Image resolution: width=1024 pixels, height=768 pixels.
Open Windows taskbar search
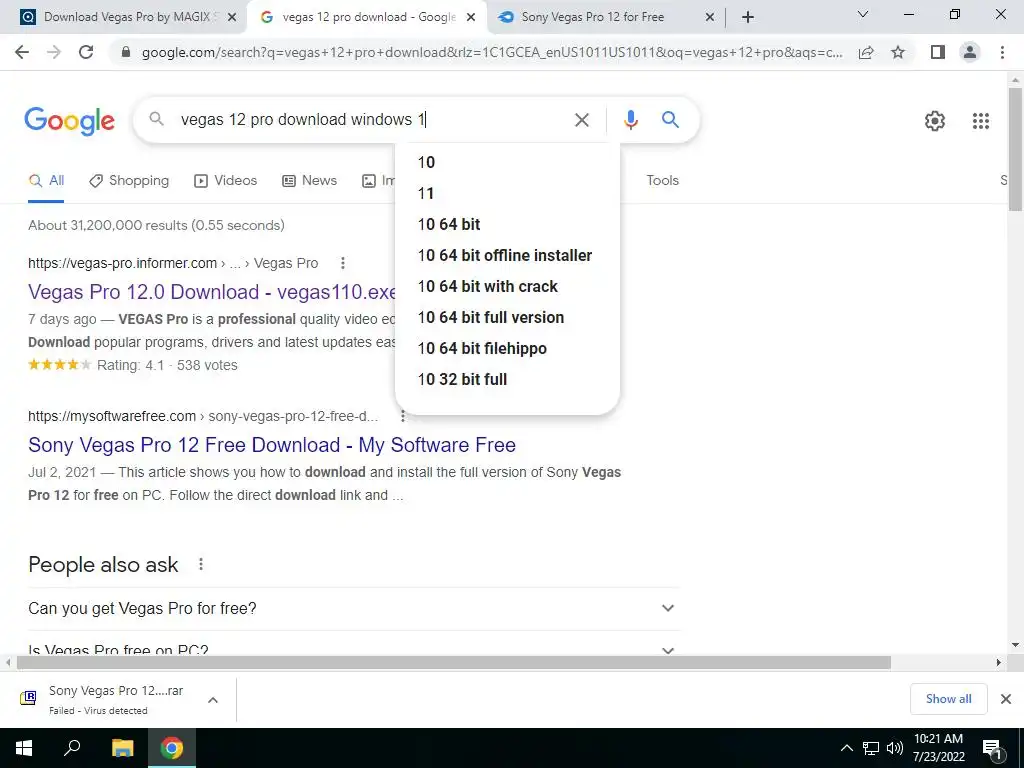(72, 748)
